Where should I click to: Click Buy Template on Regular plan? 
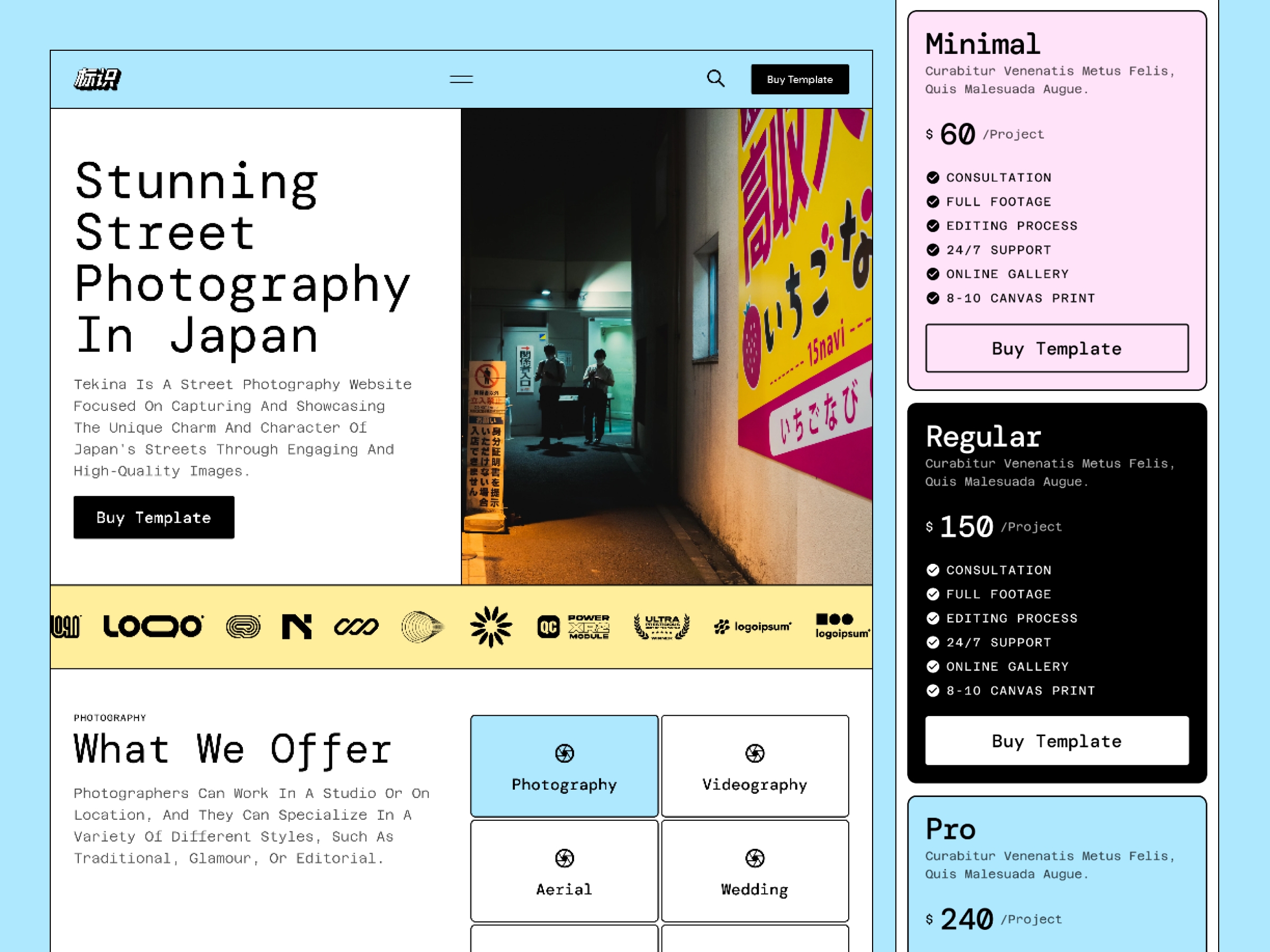pyautogui.click(x=1056, y=740)
